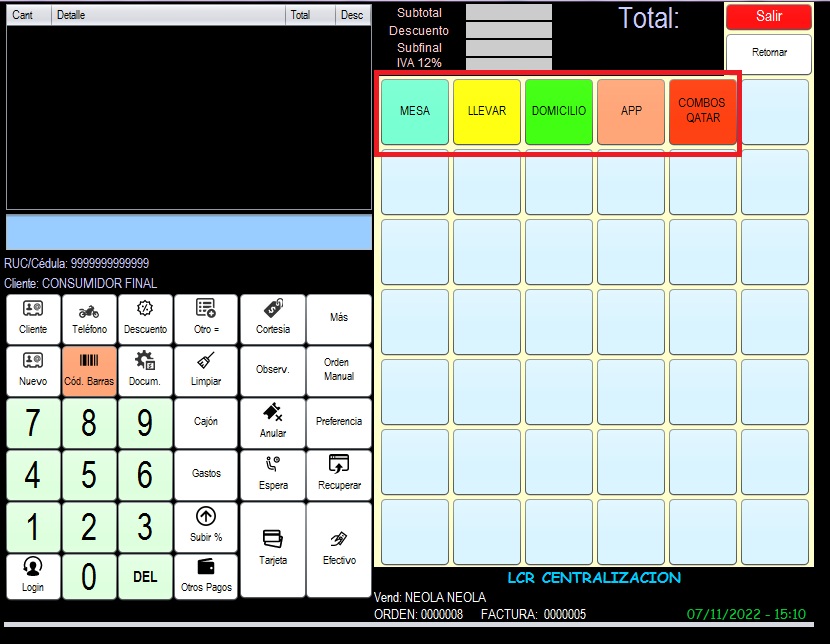Choose Efectivo cash payment
The width and height of the screenshot is (830, 644).
[339, 548]
